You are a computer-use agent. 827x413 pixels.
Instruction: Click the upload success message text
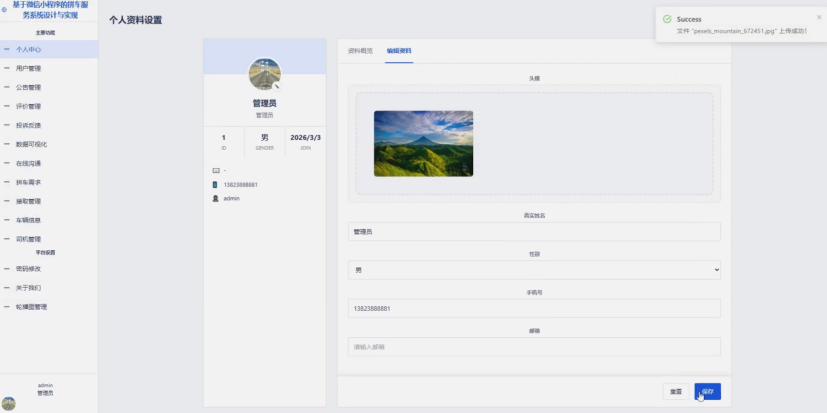742,31
